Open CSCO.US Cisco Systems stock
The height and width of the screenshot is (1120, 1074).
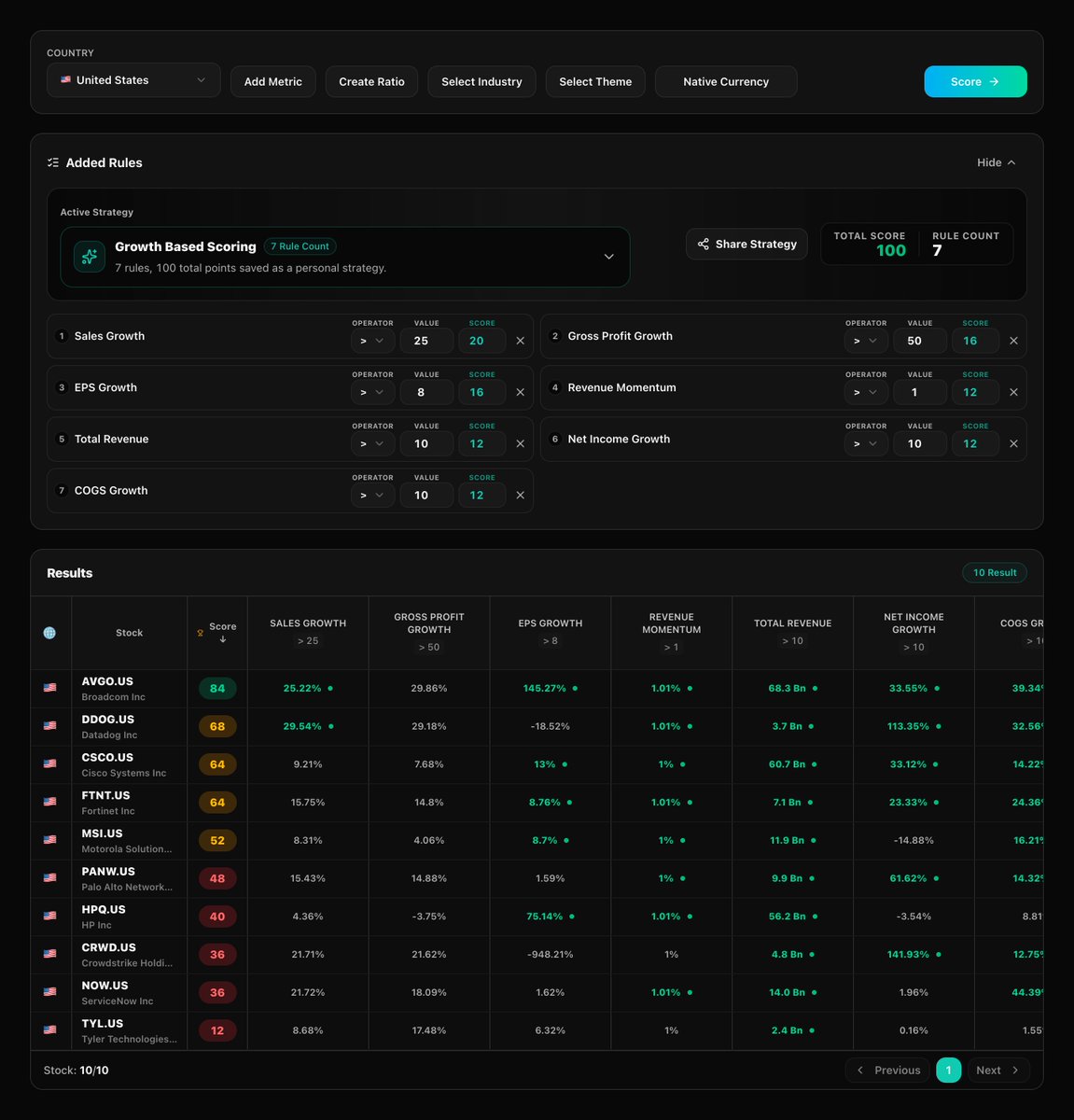pos(123,764)
